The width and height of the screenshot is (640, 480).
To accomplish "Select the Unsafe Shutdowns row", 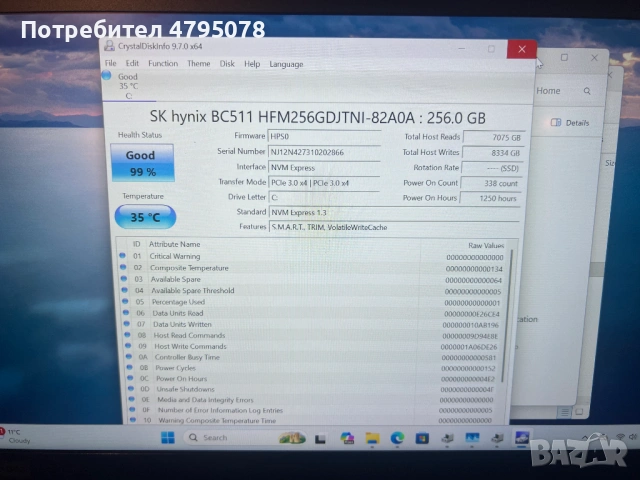I will click(x=312, y=389).
